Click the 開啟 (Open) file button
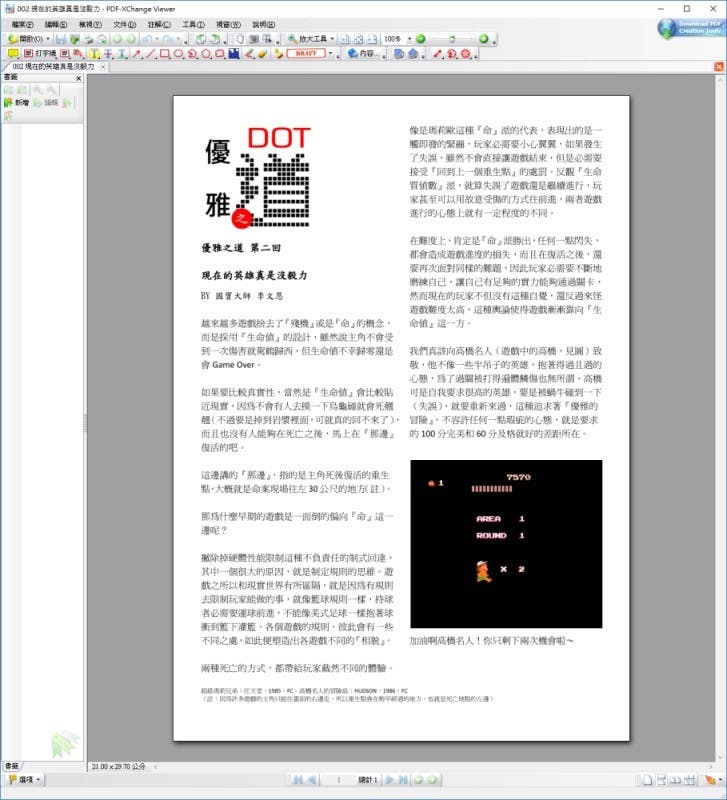 tap(26, 39)
